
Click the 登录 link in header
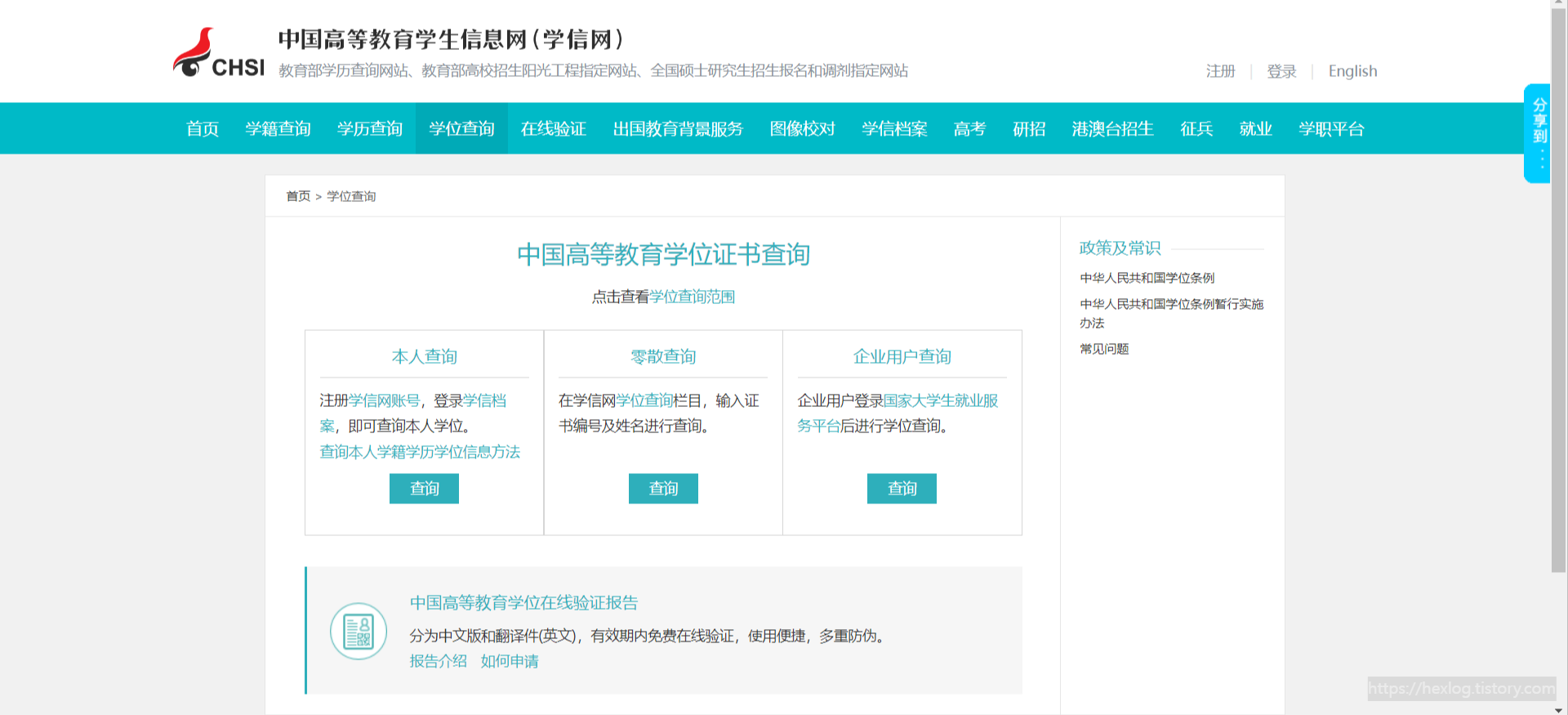[x=1281, y=71]
